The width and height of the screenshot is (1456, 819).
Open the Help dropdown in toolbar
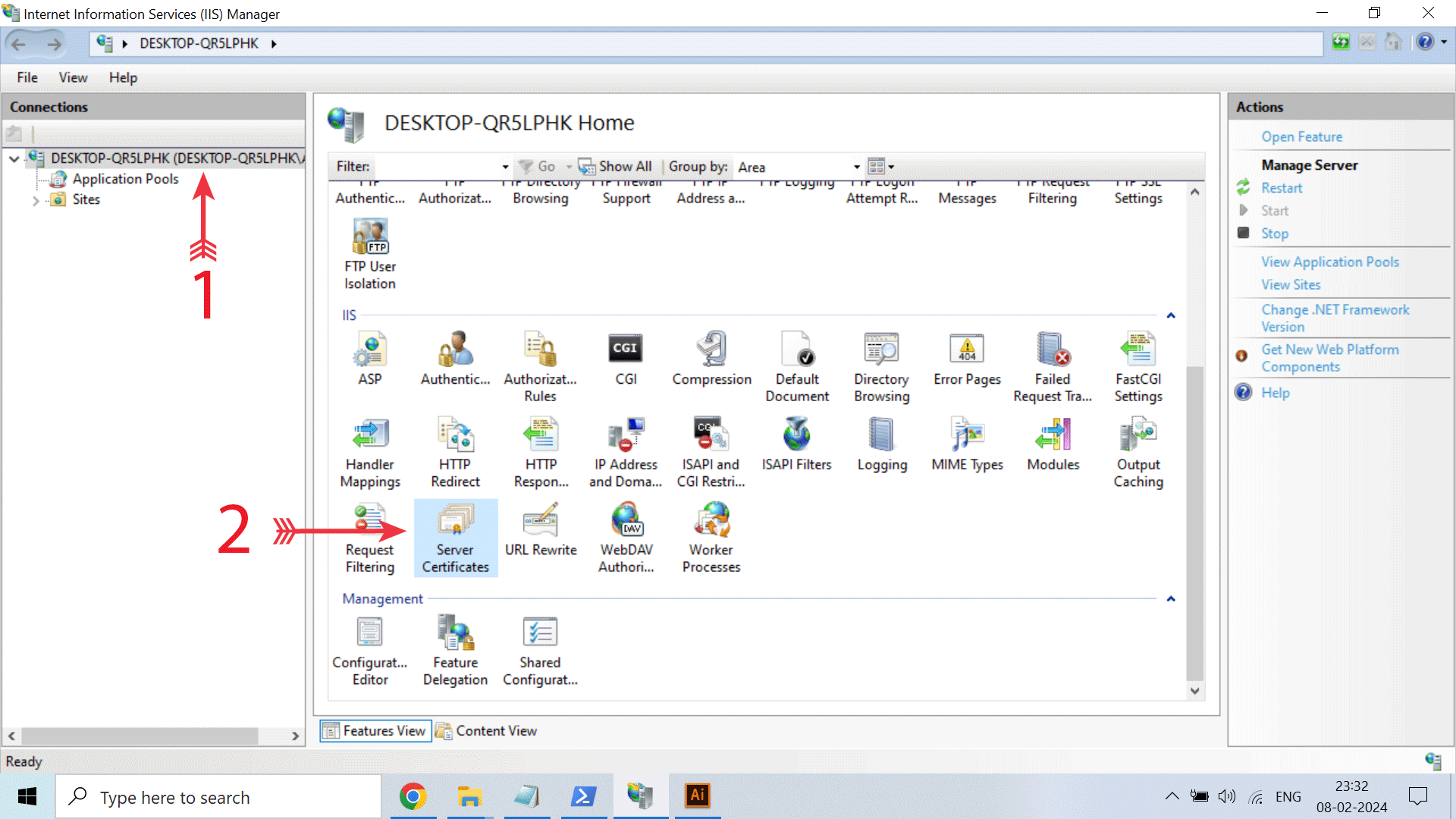(1444, 42)
